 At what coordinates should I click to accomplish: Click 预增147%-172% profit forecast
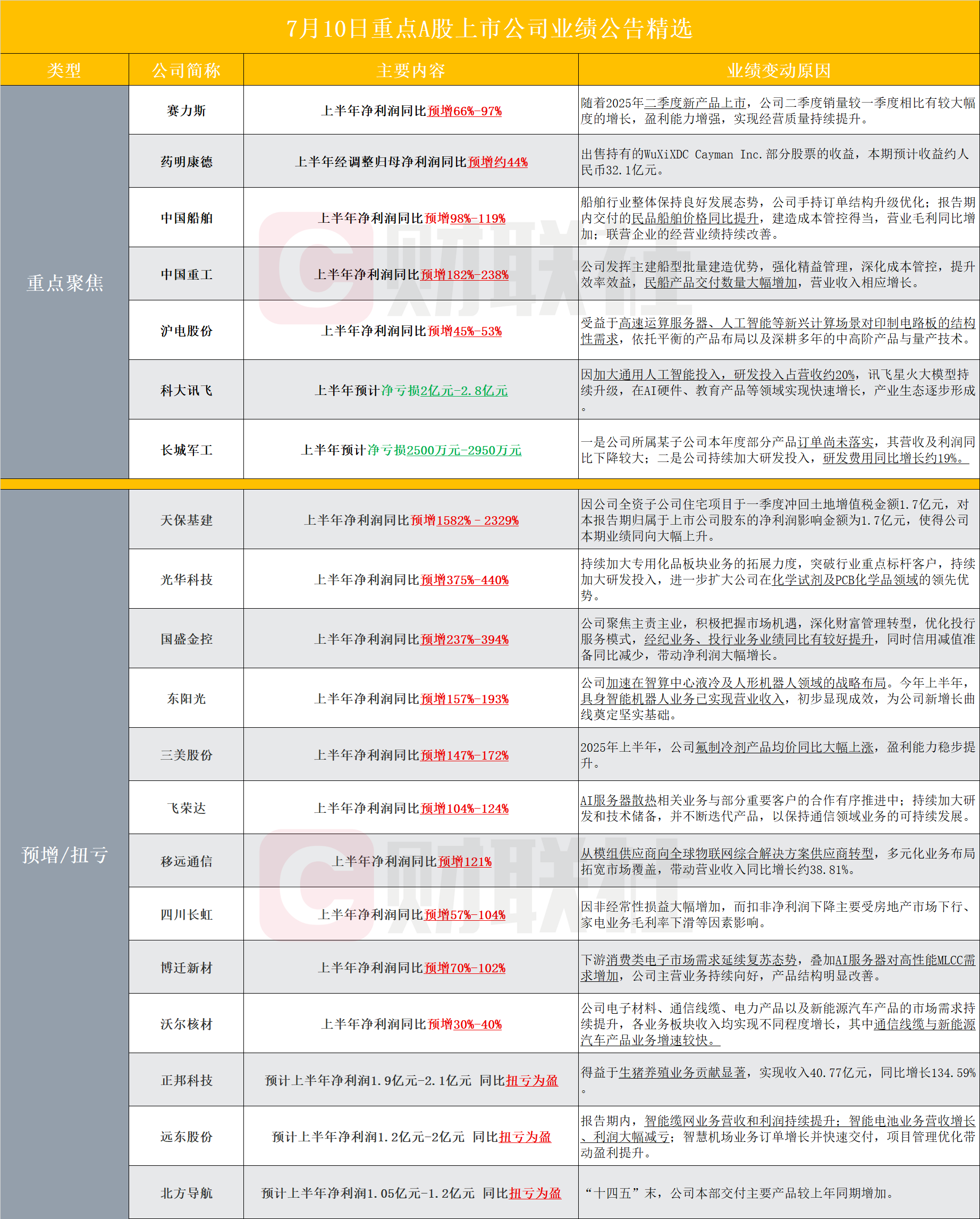coord(464,755)
